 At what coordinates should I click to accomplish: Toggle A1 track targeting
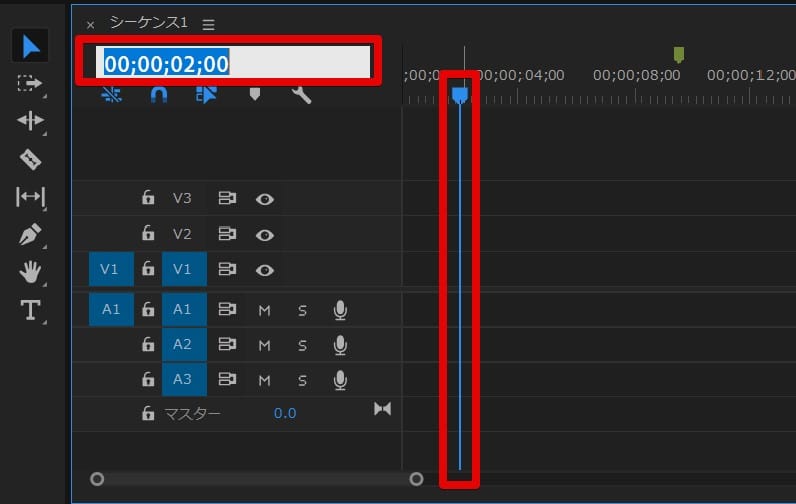point(184,309)
